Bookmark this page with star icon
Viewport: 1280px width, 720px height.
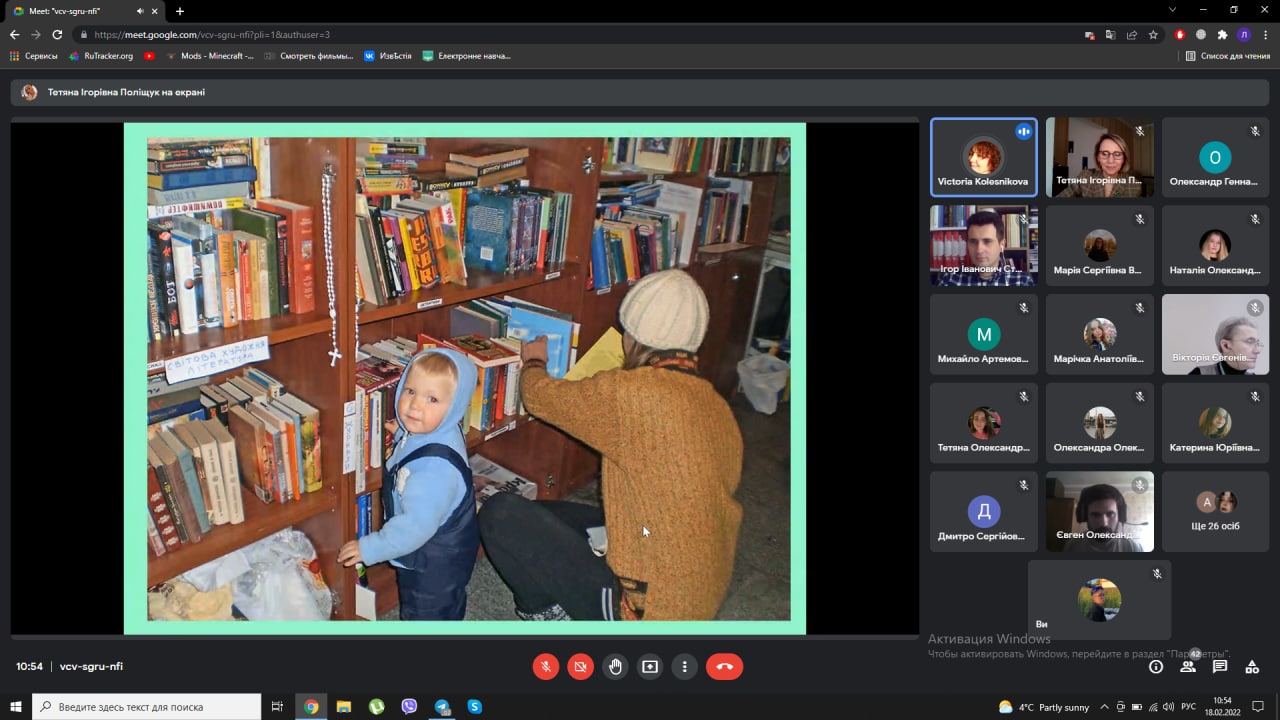pos(1153,34)
